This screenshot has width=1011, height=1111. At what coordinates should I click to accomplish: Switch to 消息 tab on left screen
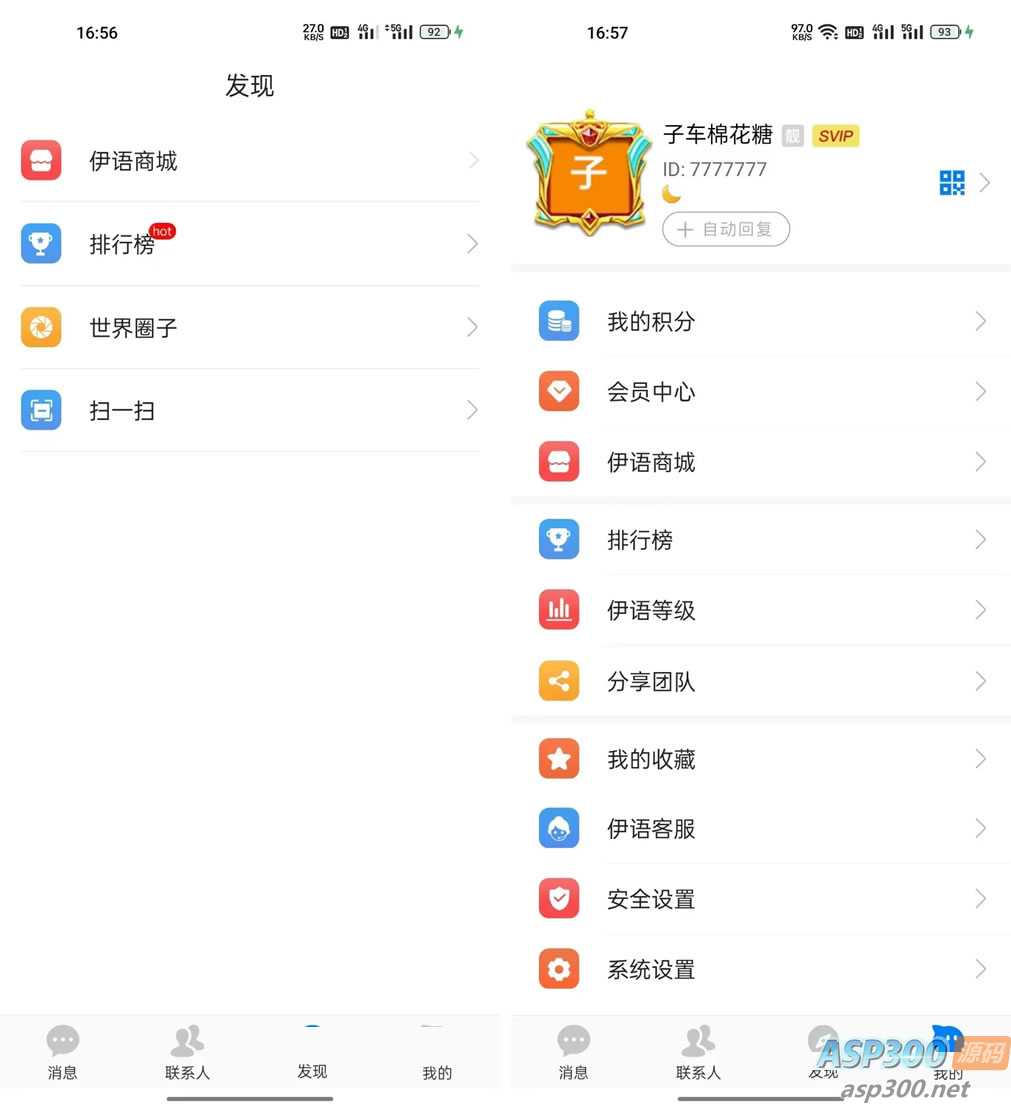coord(62,1052)
